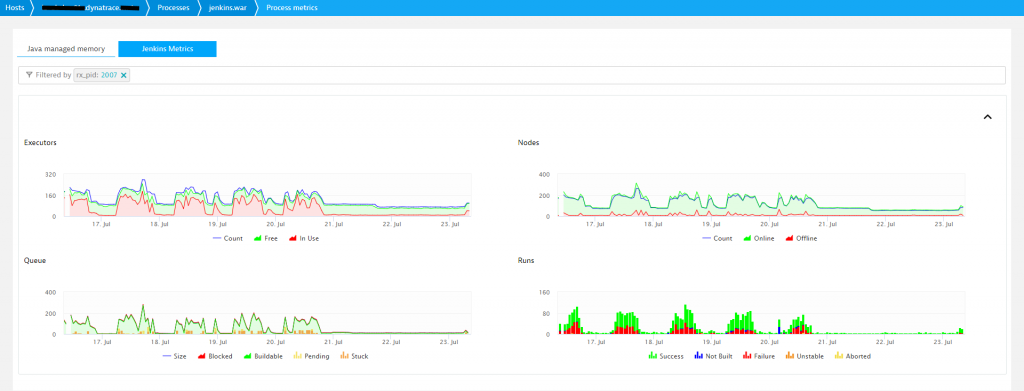The image size is (1024, 391).
Task: Click the 22. Jul label on Nodes axis
Action: tap(886, 224)
